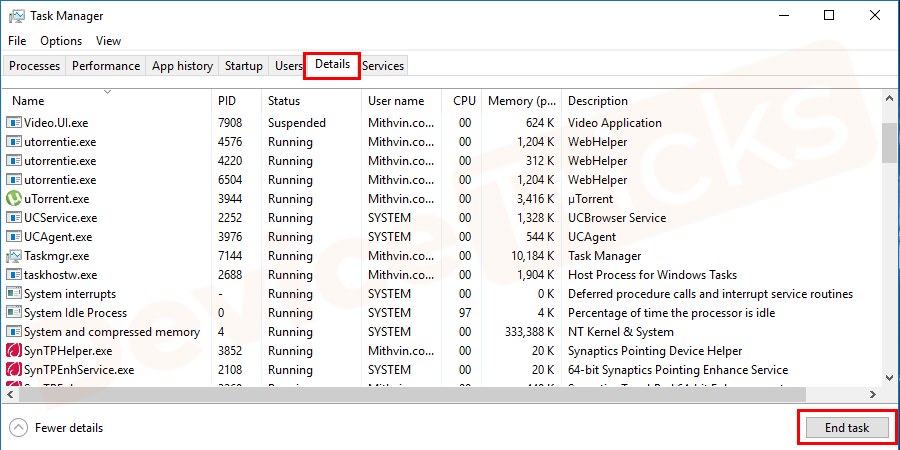The image size is (900, 450).
Task: Click the System and compressed memory icon
Action: [13, 332]
